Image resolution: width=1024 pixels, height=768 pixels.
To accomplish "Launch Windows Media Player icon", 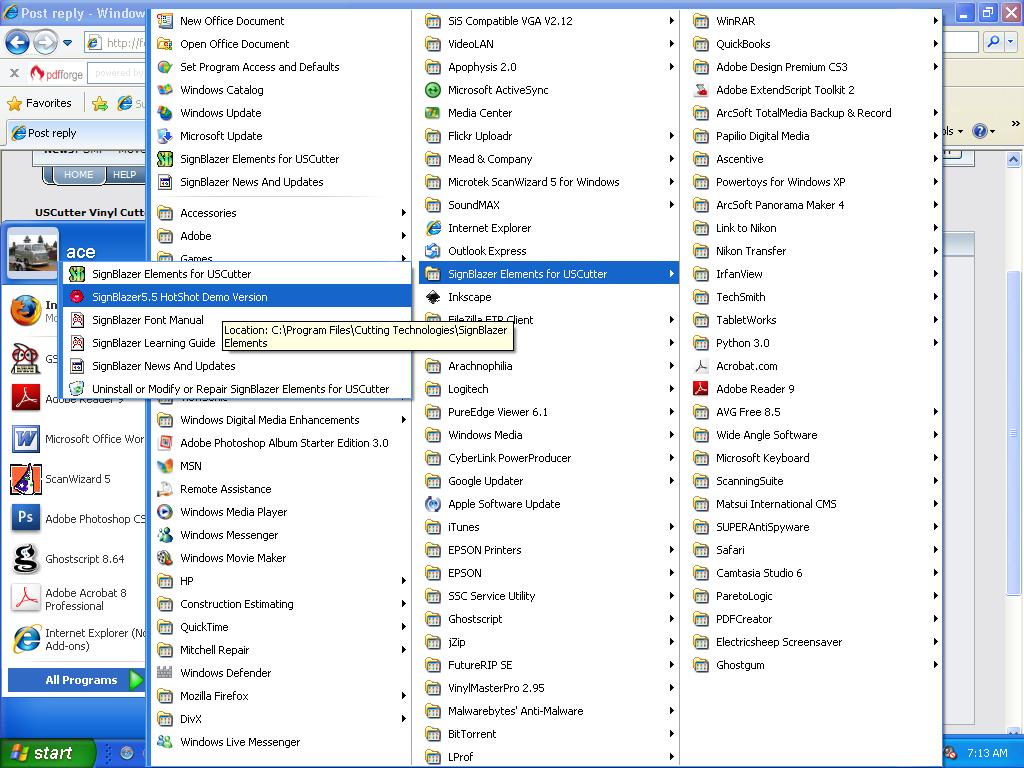I will [x=165, y=512].
